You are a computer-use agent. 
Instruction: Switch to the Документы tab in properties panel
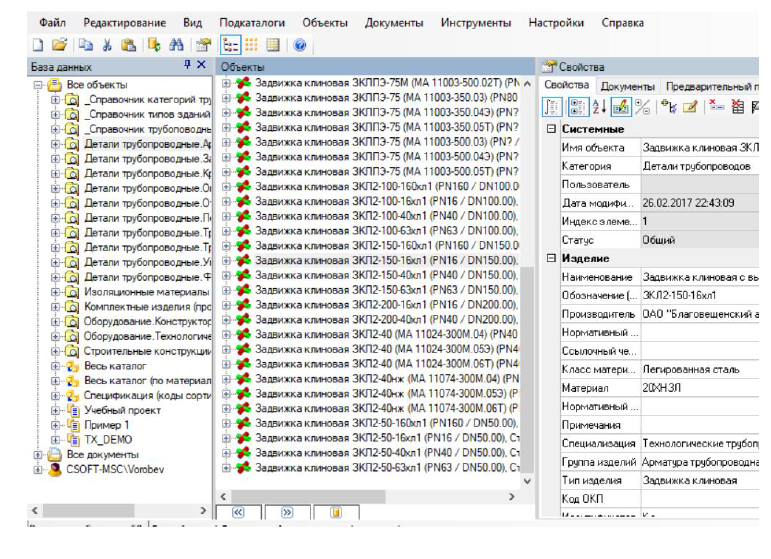coord(627,87)
